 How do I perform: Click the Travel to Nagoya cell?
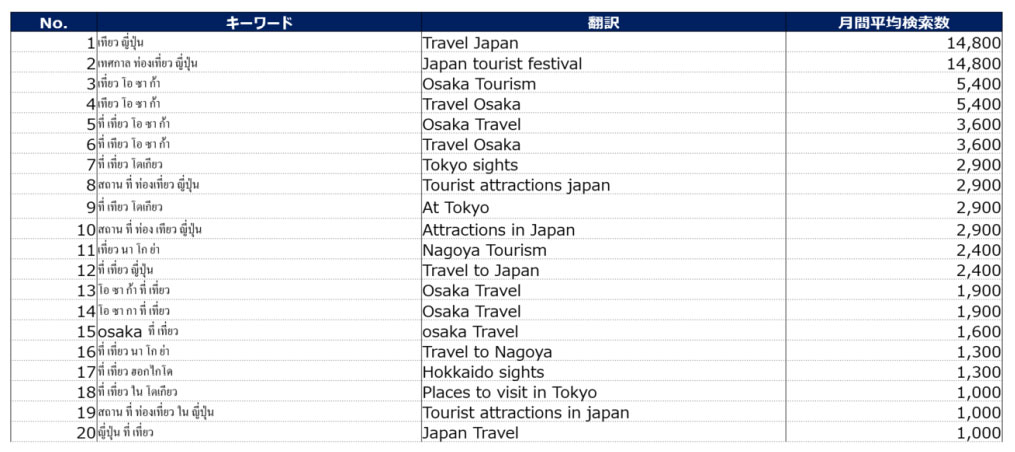click(603, 352)
